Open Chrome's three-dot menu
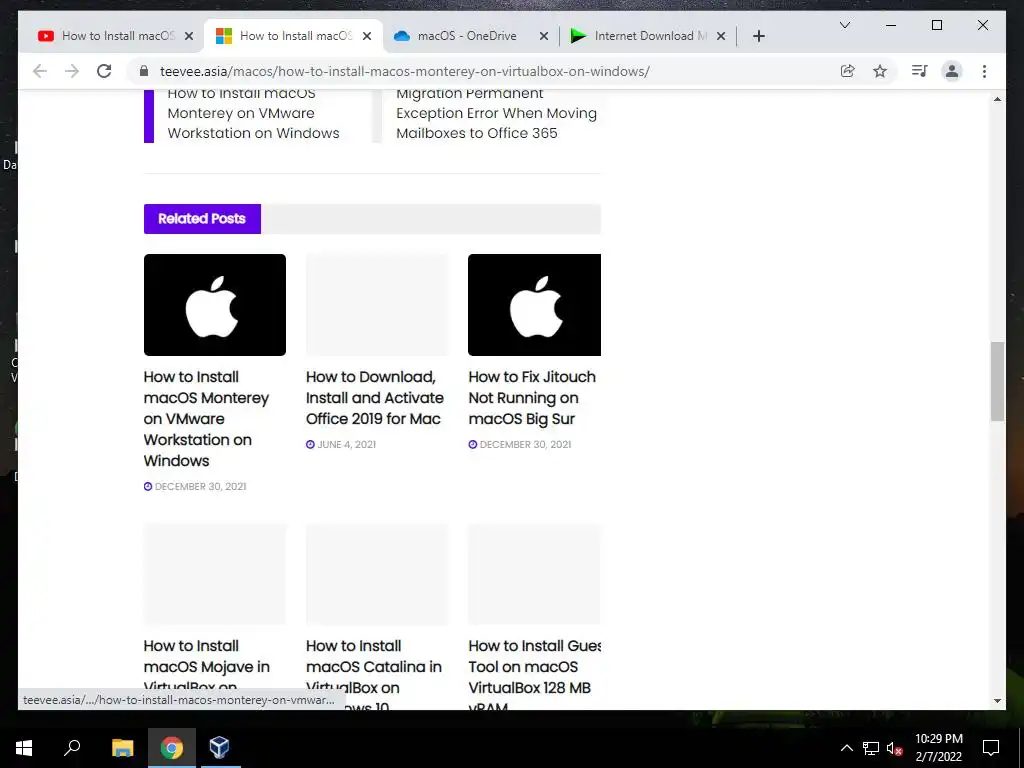Screen dimensions: 1024x768 [984, 71]
